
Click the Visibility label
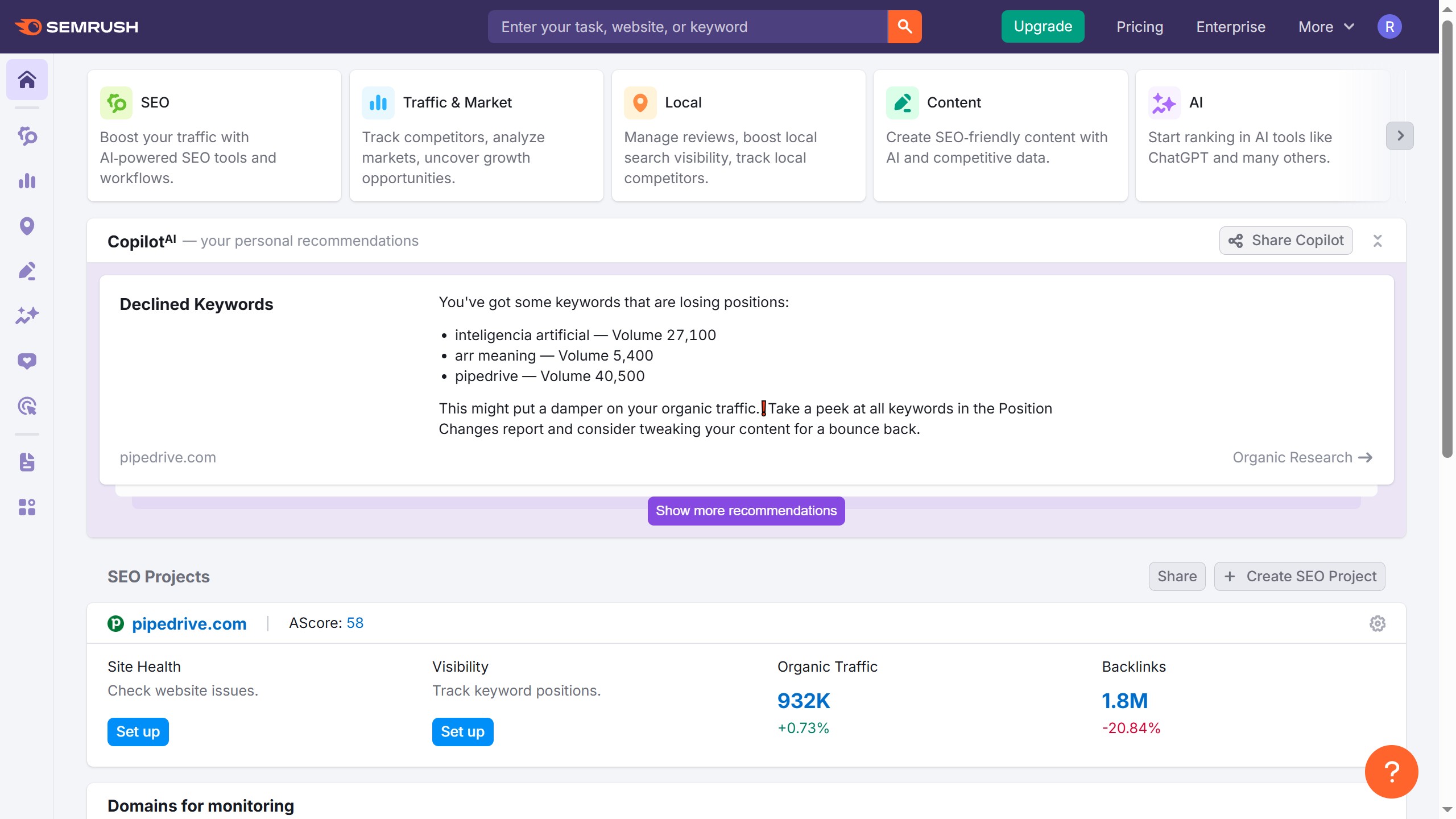click(x=460, y=667)
